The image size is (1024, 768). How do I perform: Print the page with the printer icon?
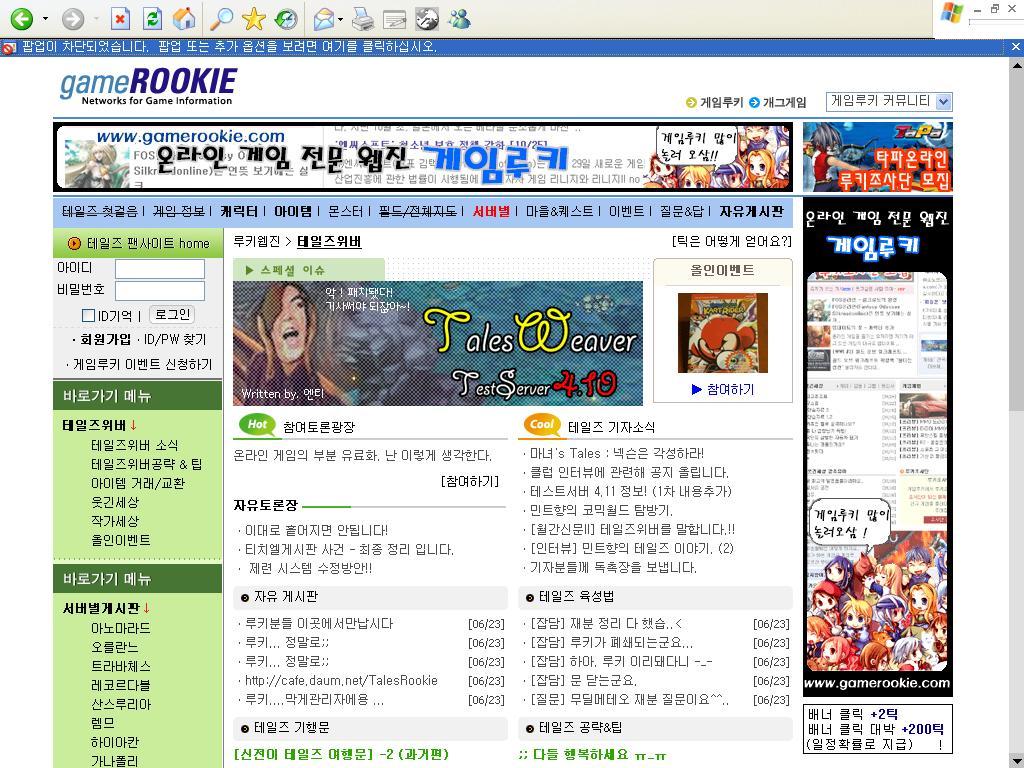(362, 19)
